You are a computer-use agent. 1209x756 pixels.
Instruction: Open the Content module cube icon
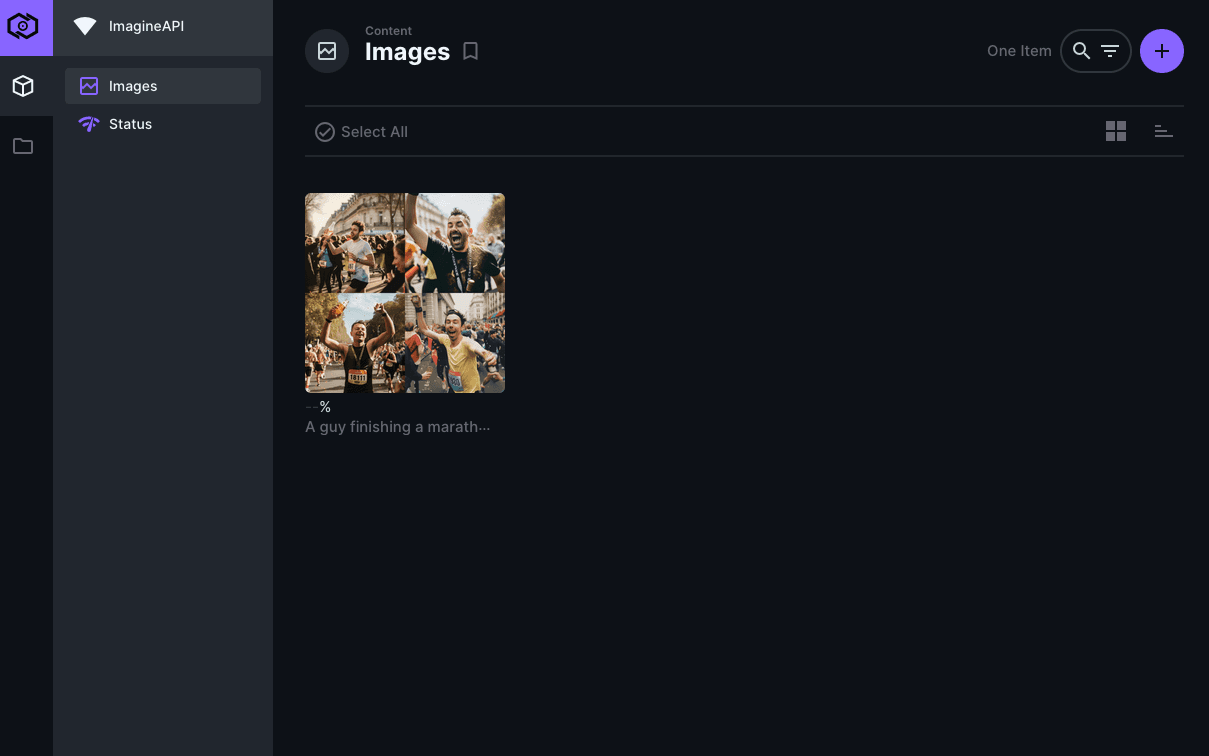coord(23,87)
